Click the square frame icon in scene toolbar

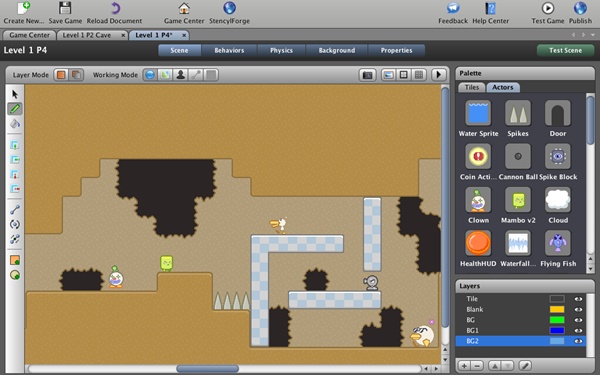coord(403,75)
